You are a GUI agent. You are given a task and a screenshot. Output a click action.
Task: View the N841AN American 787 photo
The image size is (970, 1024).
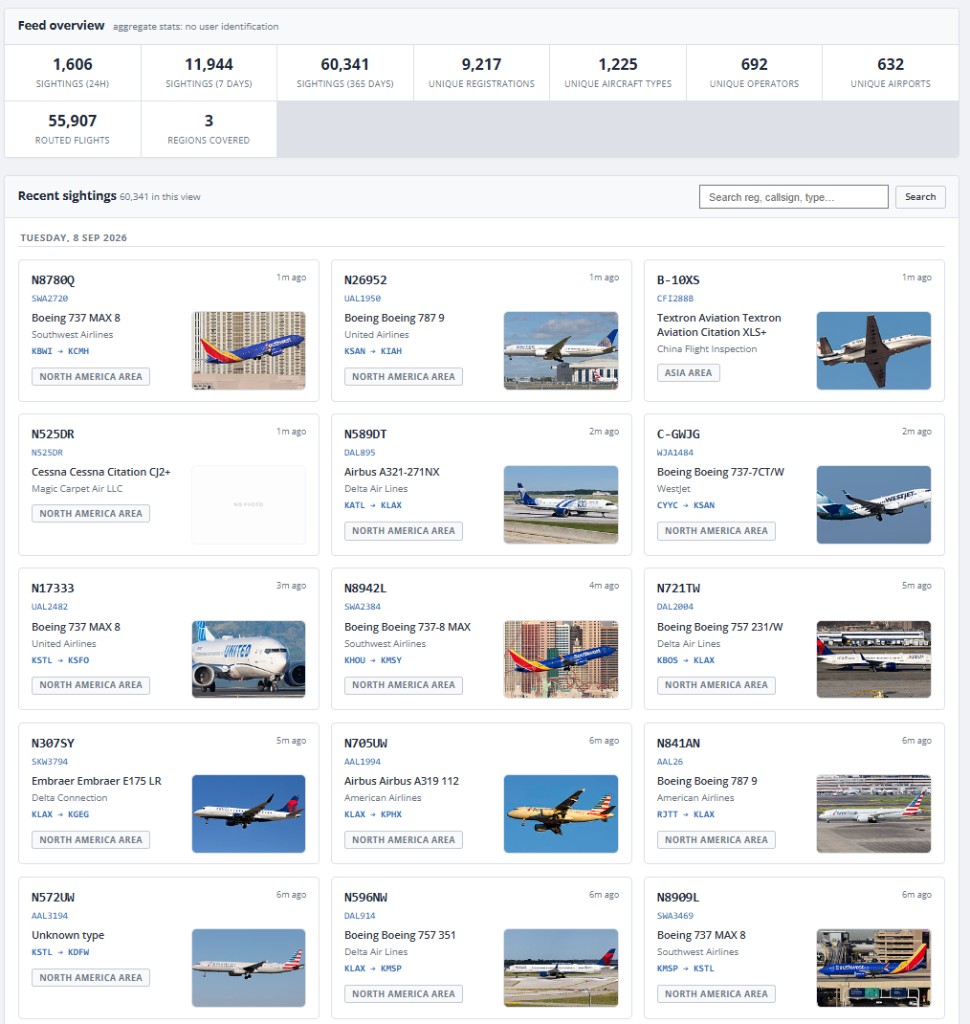click(873, 814)
